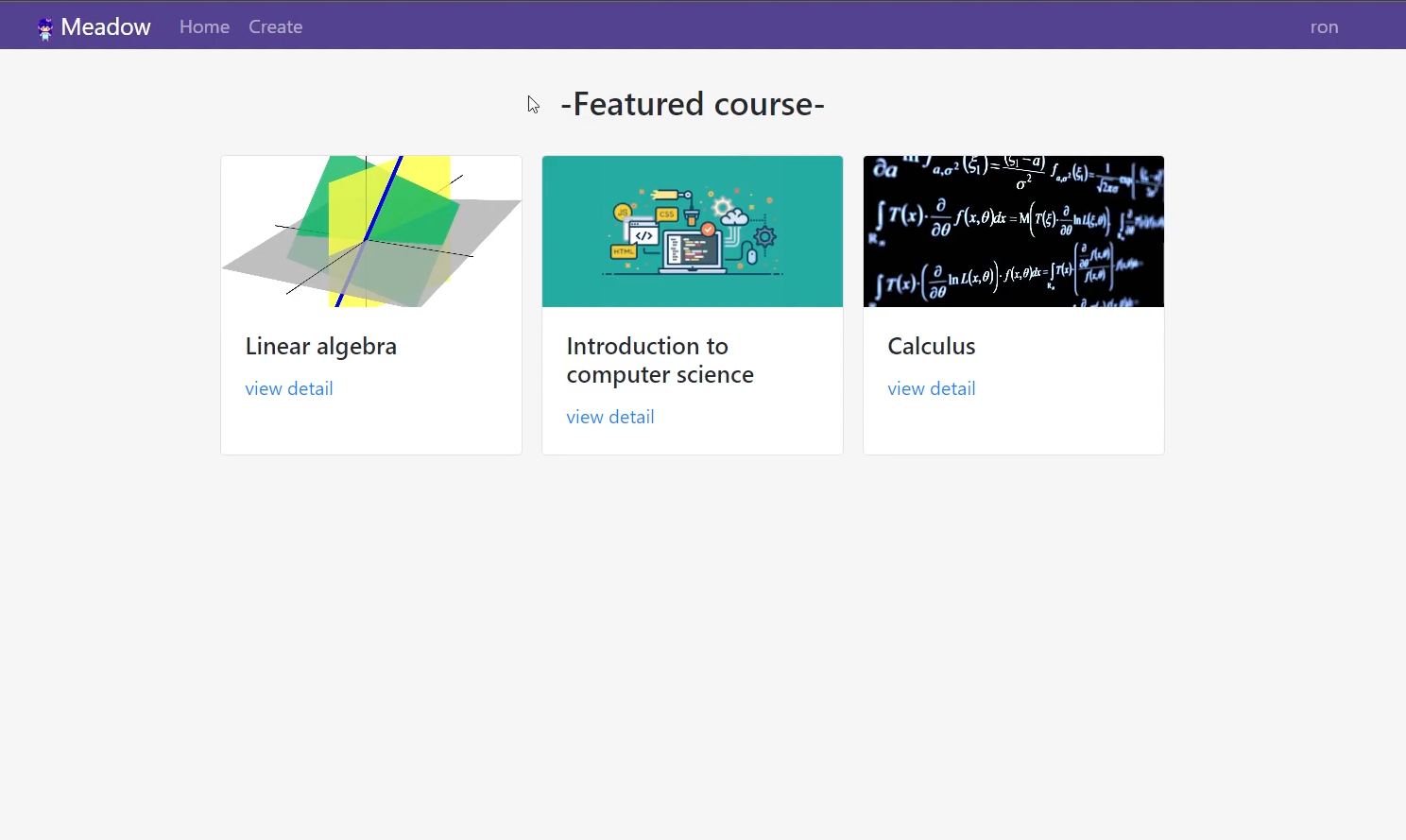Viewport: 1406px width, 840px height.
Task: Open view detail for Linear algebra
Action: (x=289, y=389)
